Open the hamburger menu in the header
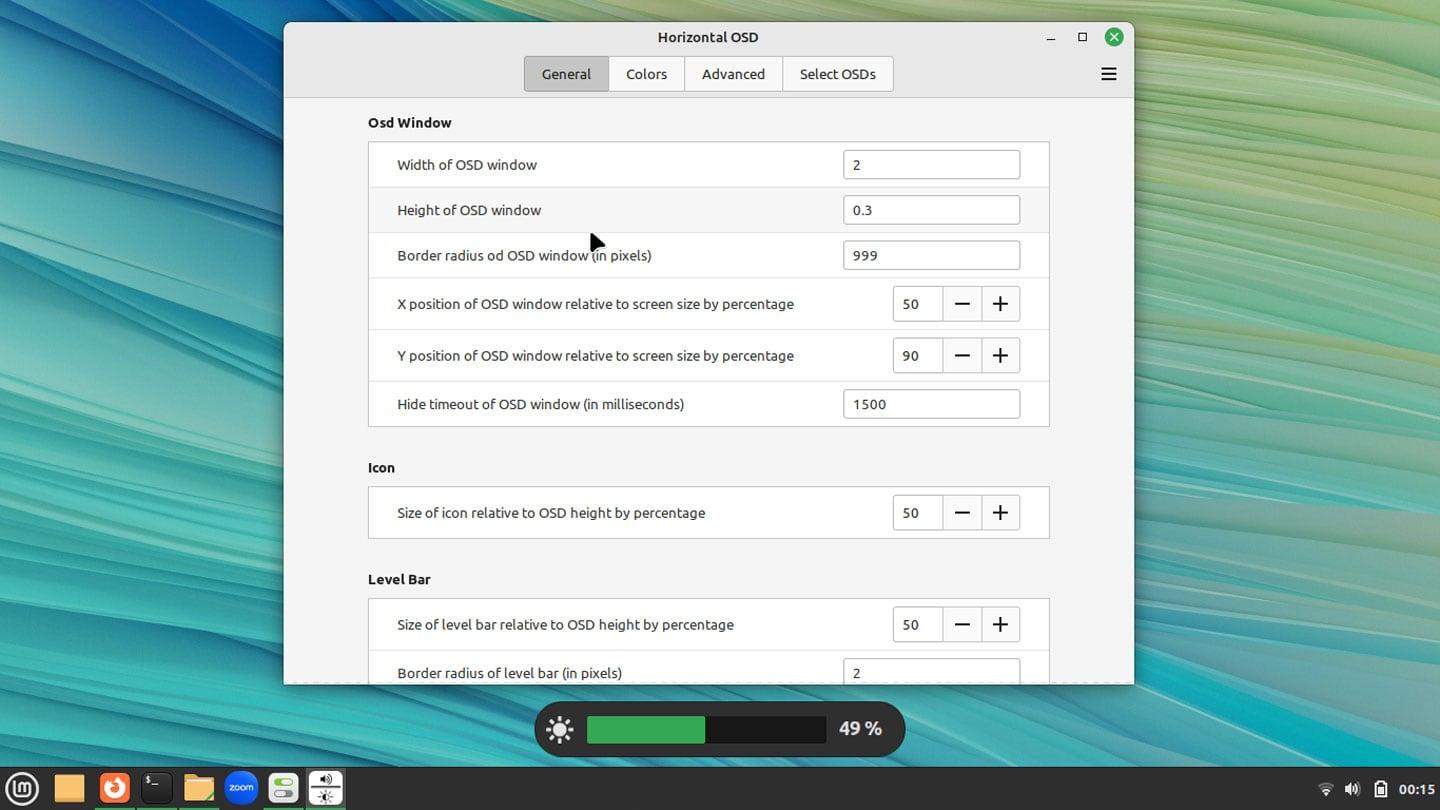1440x810 pixels. 1108,74
